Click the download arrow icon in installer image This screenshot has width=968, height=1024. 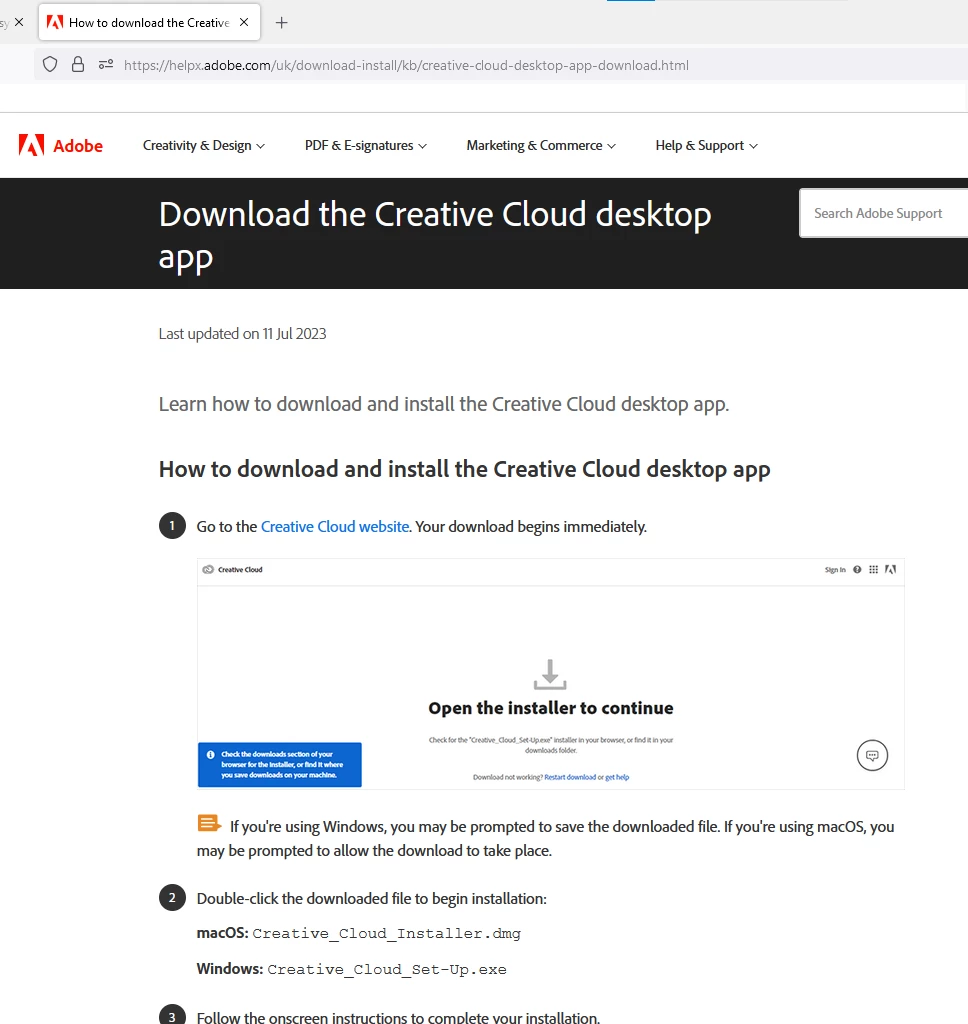pos(550,675)
